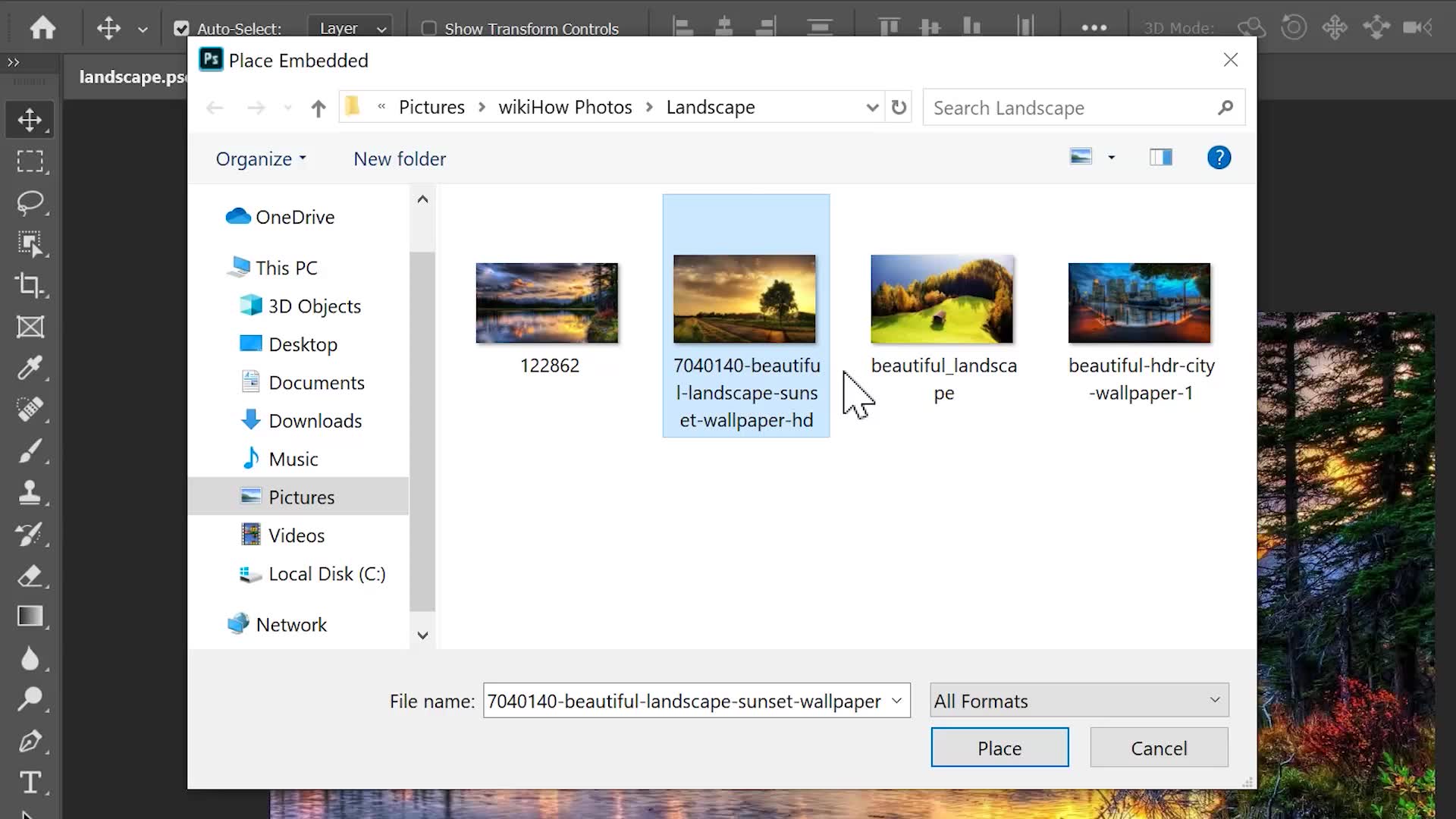Enable Show Transform Controls checkbox
Screen dimensions: 1456x819
point(428,28)
